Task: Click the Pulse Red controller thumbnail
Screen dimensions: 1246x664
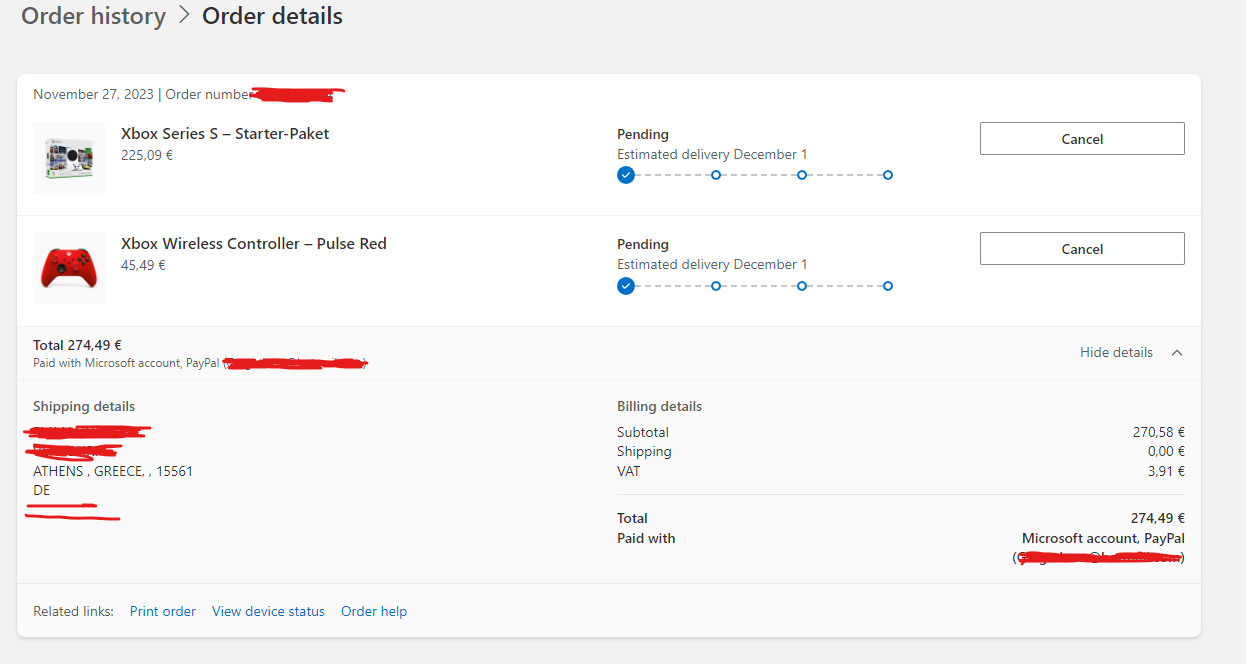Action: coord(69,268)
